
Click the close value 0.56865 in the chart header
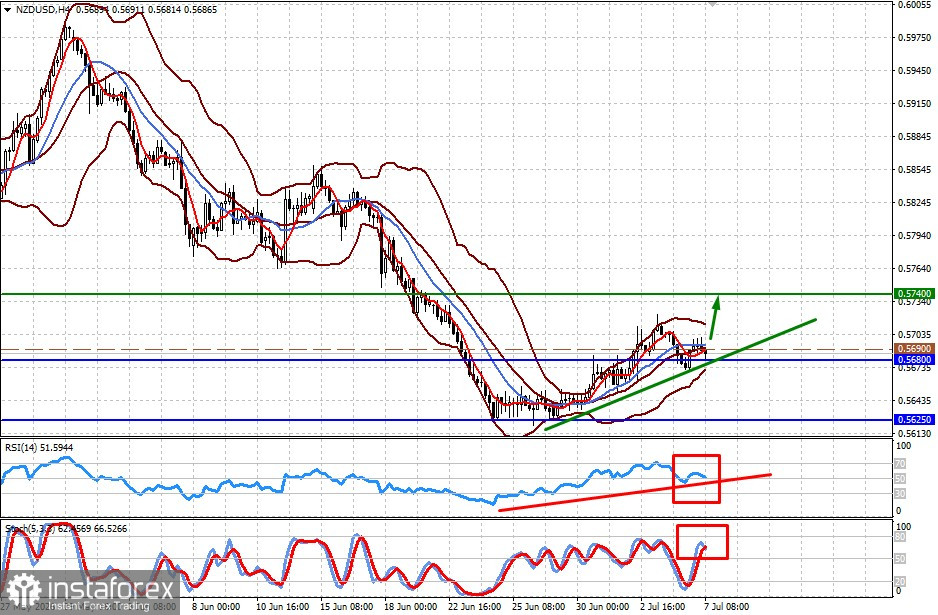200,10
